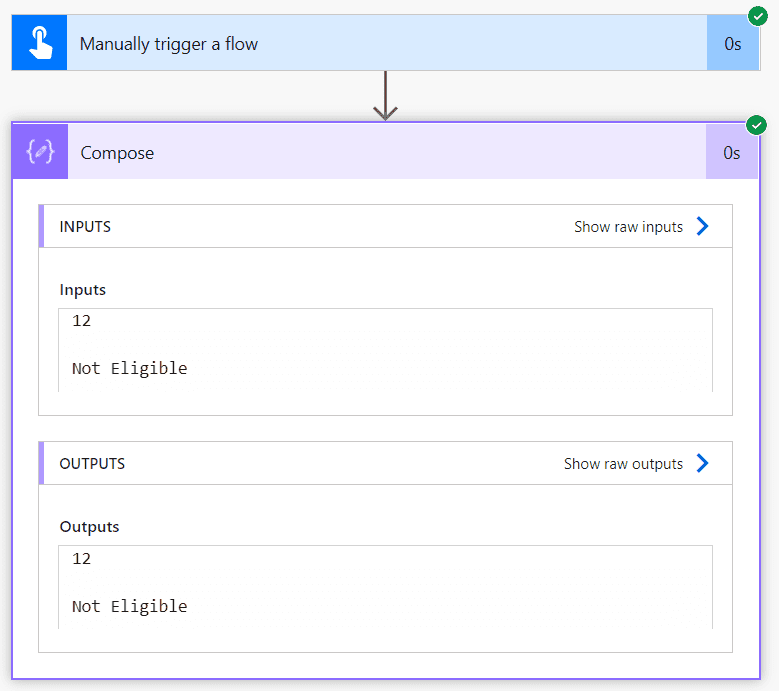Click the bold Inputs field label
The width and height of the screenshot is (779, 691).
click(82, 290)
